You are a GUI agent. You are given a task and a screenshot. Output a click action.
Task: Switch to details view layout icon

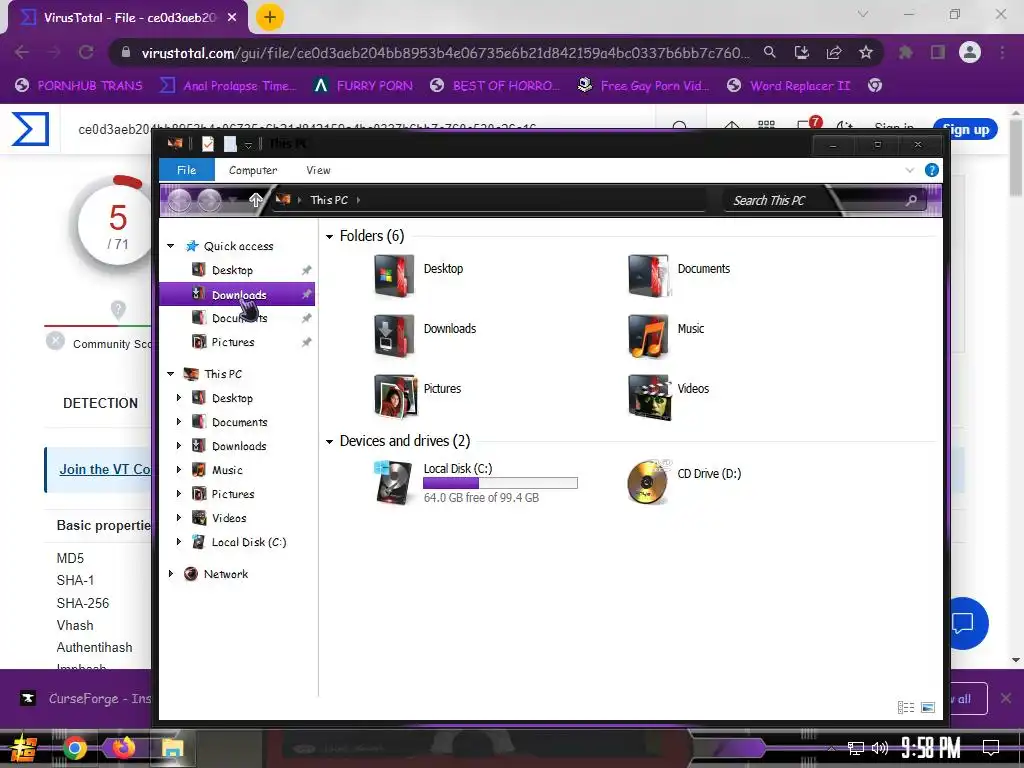(x=906, y=707)
